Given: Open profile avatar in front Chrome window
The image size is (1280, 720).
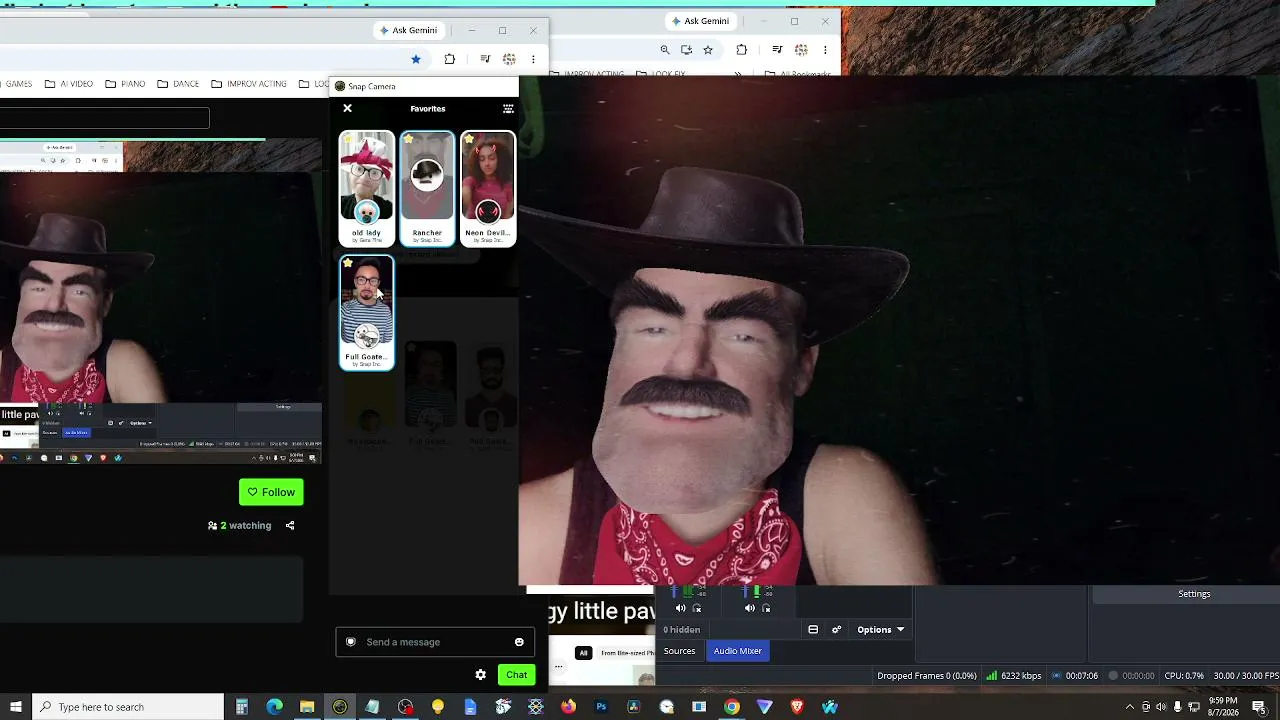Looking at the screenshot, I should (x=509, y=59).
